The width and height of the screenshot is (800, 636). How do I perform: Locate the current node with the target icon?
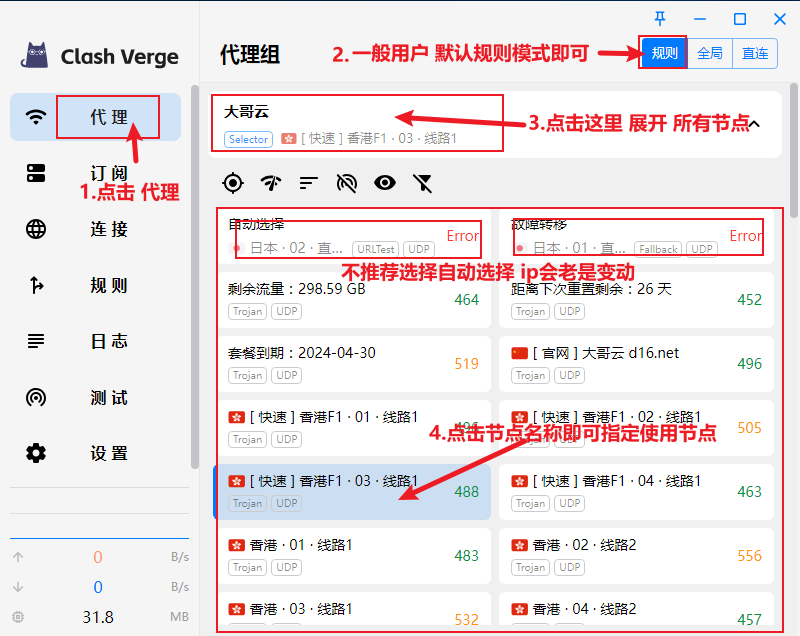233,182
